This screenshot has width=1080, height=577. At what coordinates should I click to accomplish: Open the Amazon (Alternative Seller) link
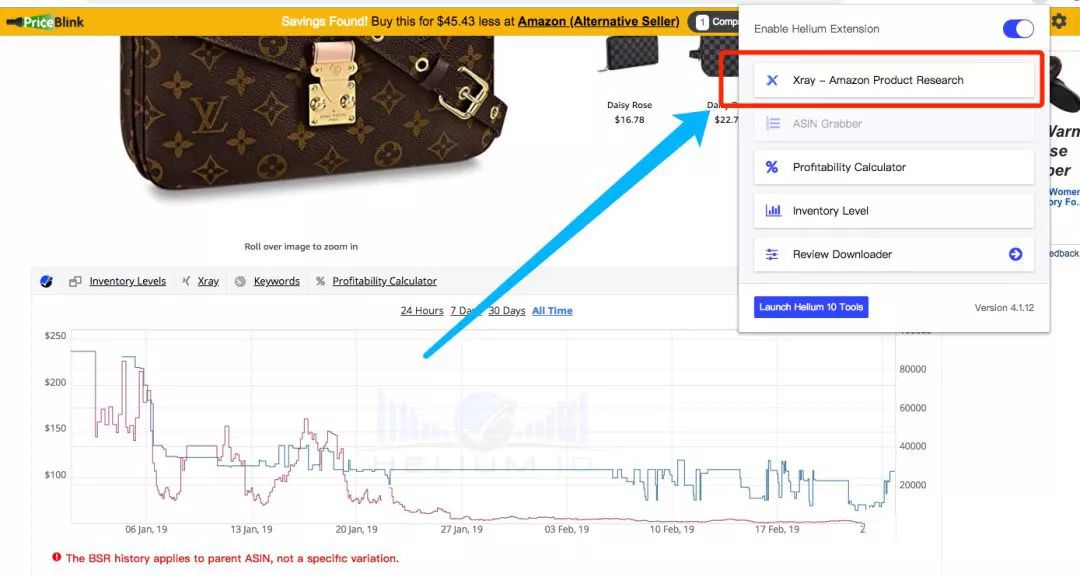[599, 21]
